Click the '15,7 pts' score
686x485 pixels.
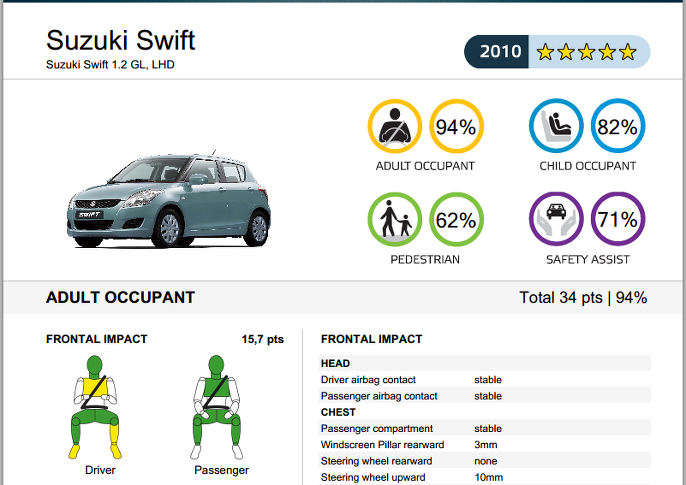click(262, 339)
